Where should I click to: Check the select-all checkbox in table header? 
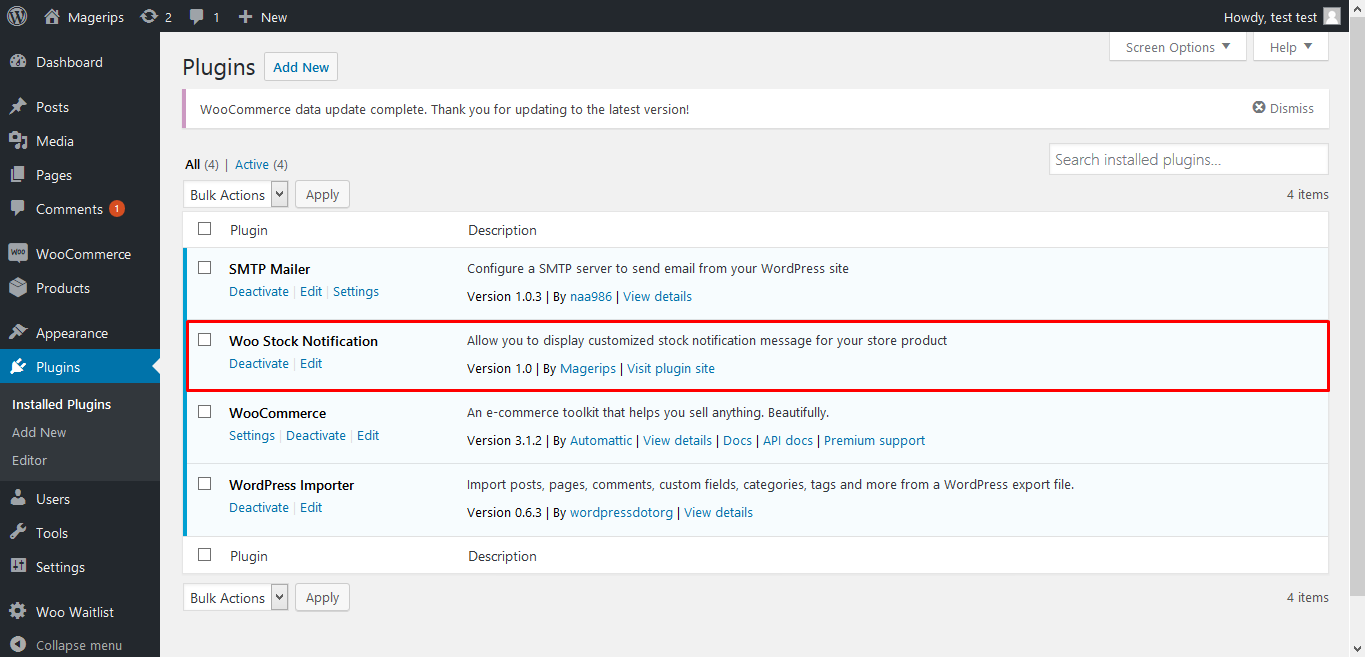pyautogui.click(x=205, y=229)
